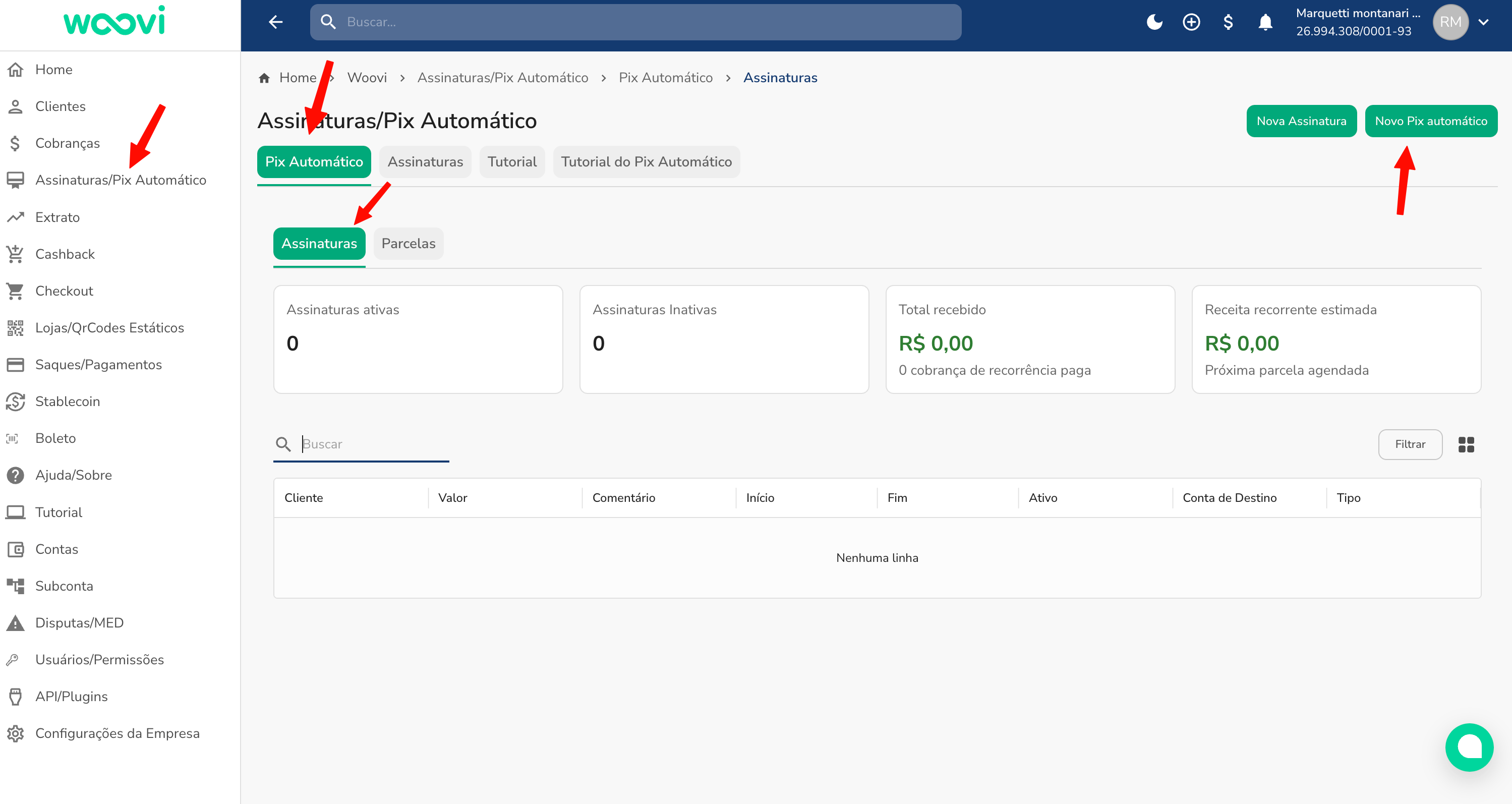Toggle grid view icon next to Filtrar
Viewport: 1512px width, 804px height.
pyautogui.click(x=1466, y=444)
